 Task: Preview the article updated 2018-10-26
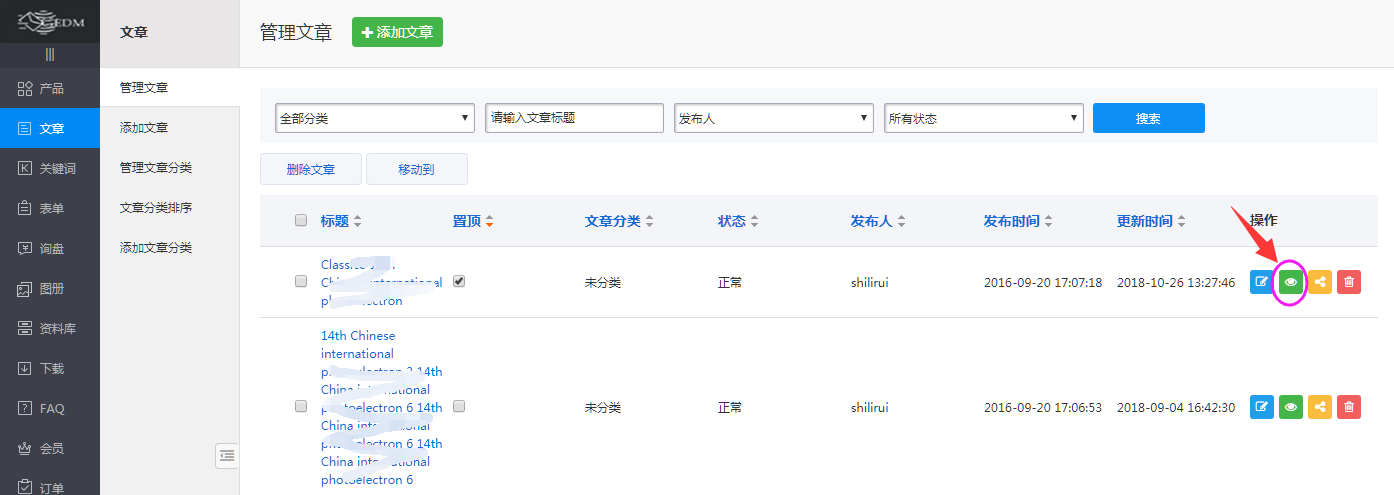(1291, 283)
